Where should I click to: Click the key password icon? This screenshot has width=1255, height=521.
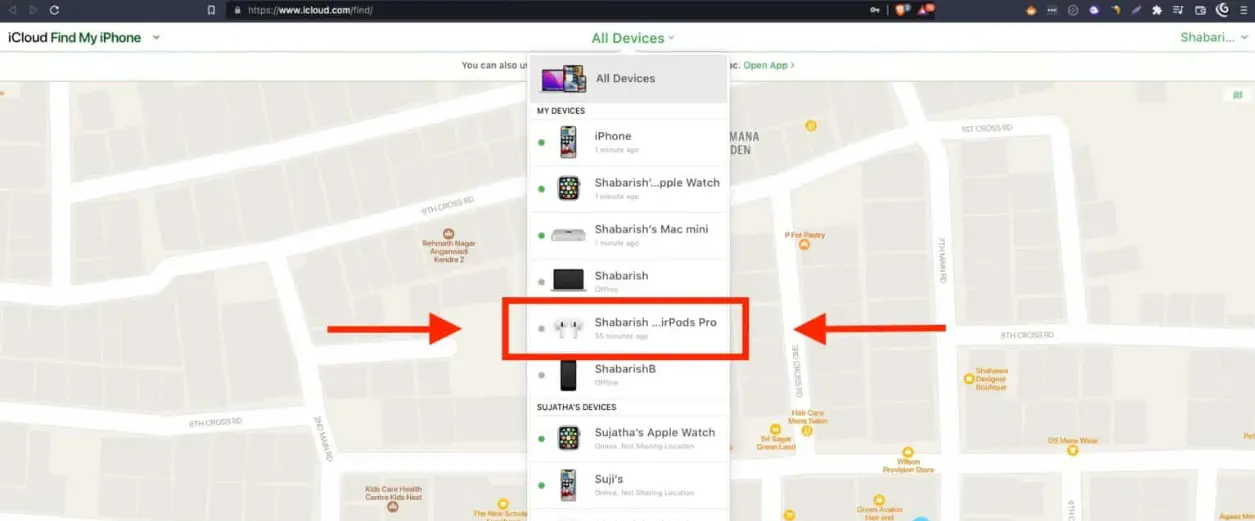click(x=875, y=10)
